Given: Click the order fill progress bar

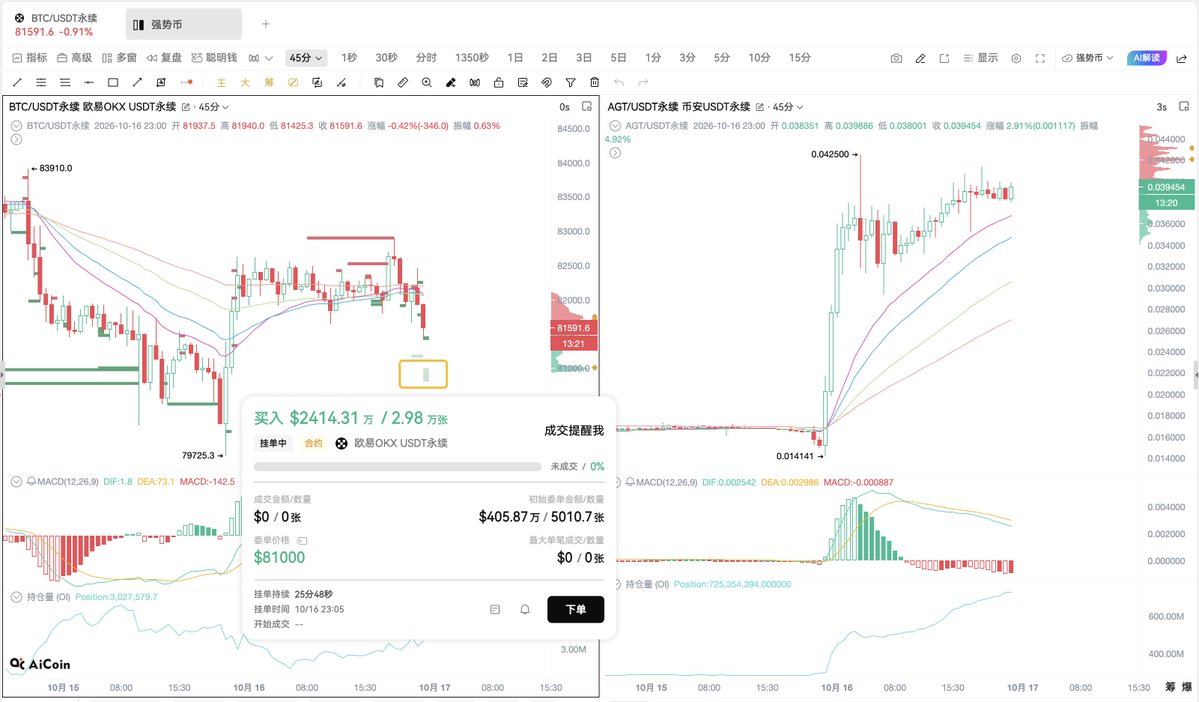Looking at the screenshot, I should (398, 466).
